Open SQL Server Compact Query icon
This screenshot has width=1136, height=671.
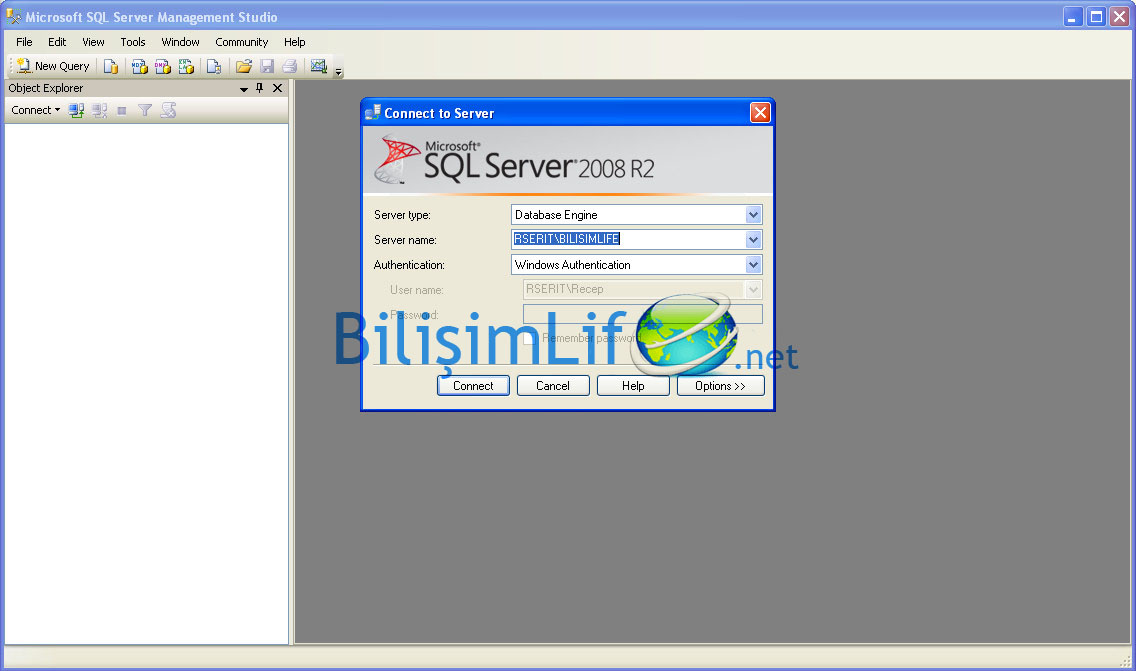point(214,67)
